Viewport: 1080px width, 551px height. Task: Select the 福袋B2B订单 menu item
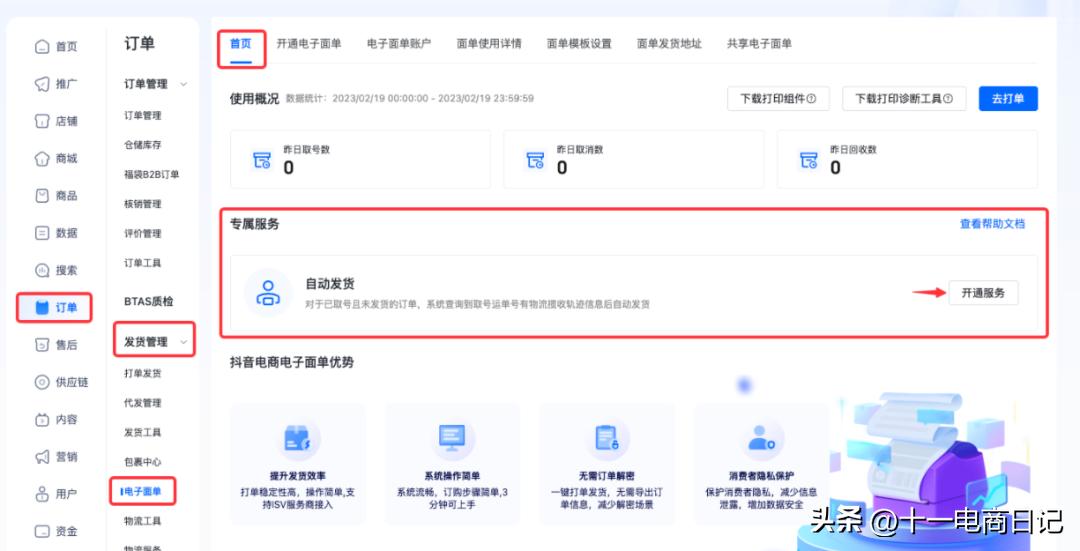coord(152,174)
